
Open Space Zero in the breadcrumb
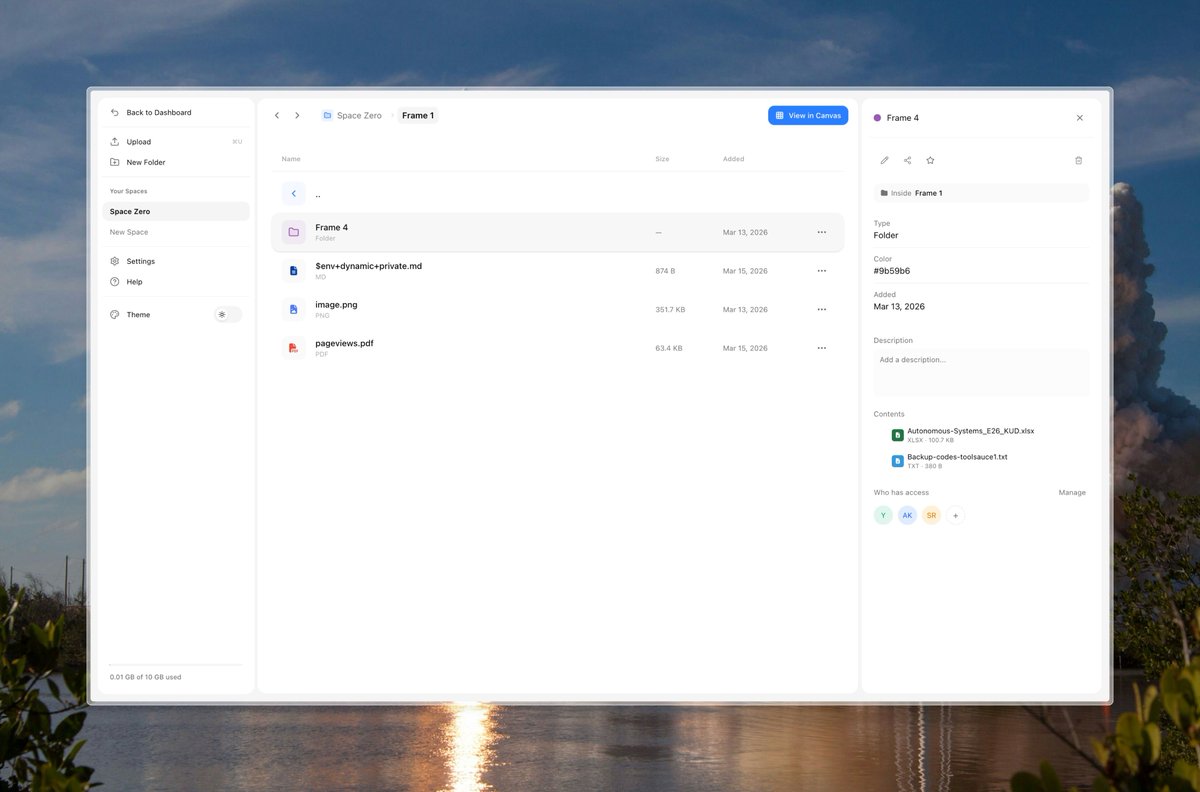[352, 116]
